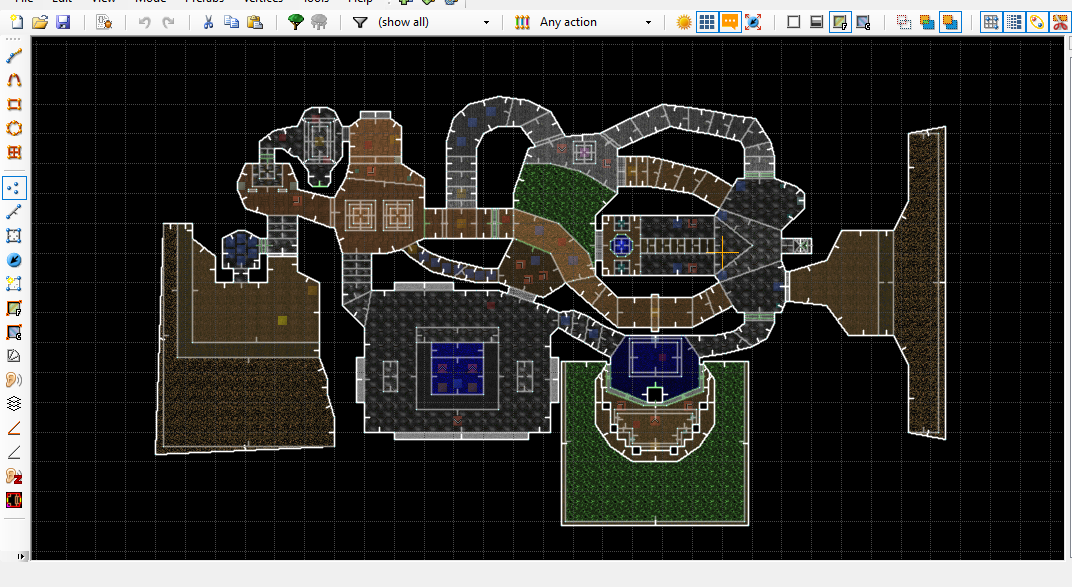Toggle grid rendering button
The image size is (1072, 587).
click(x=707, y=22)
